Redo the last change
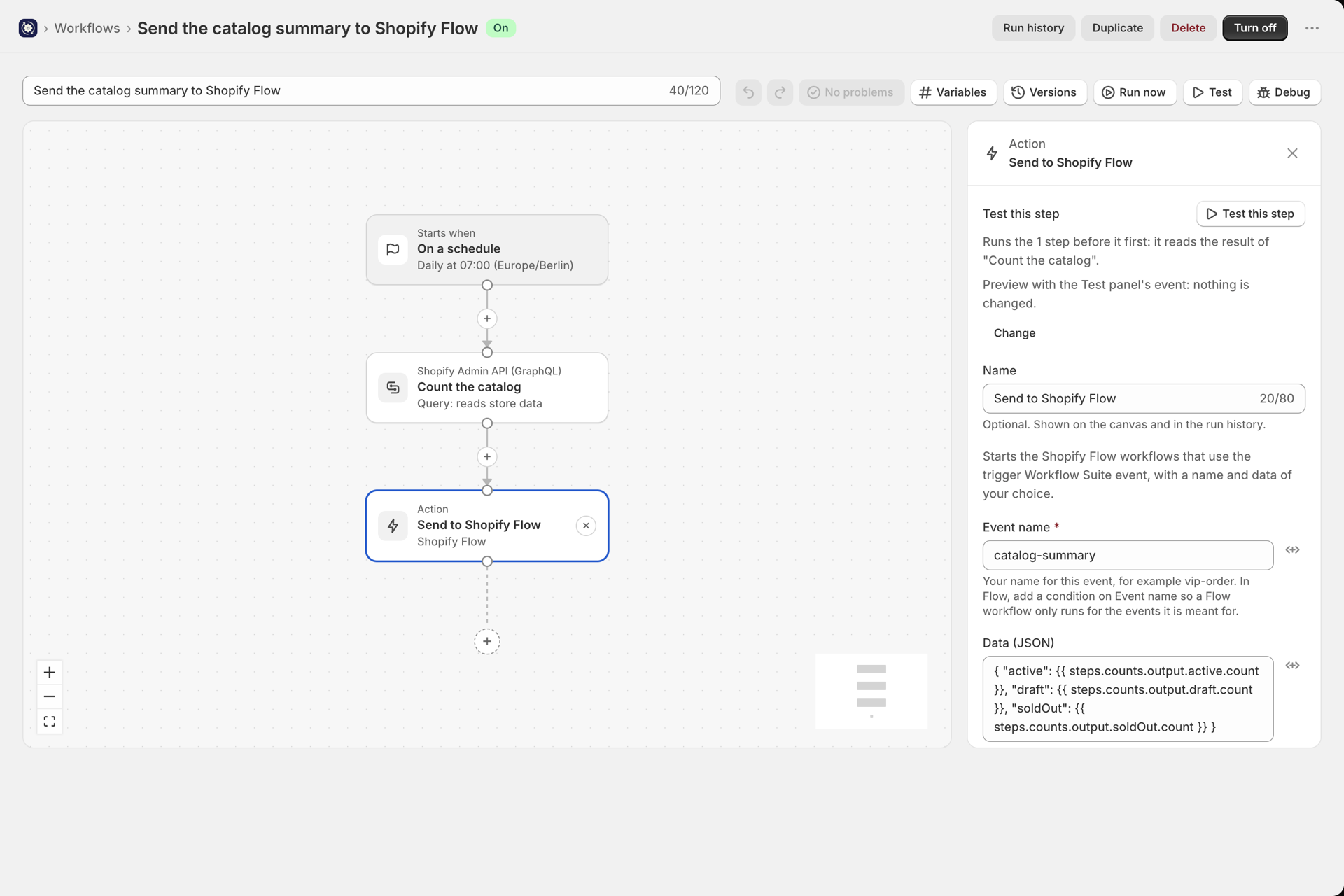This screenshot has width=1344, height=896. point(780,92)
